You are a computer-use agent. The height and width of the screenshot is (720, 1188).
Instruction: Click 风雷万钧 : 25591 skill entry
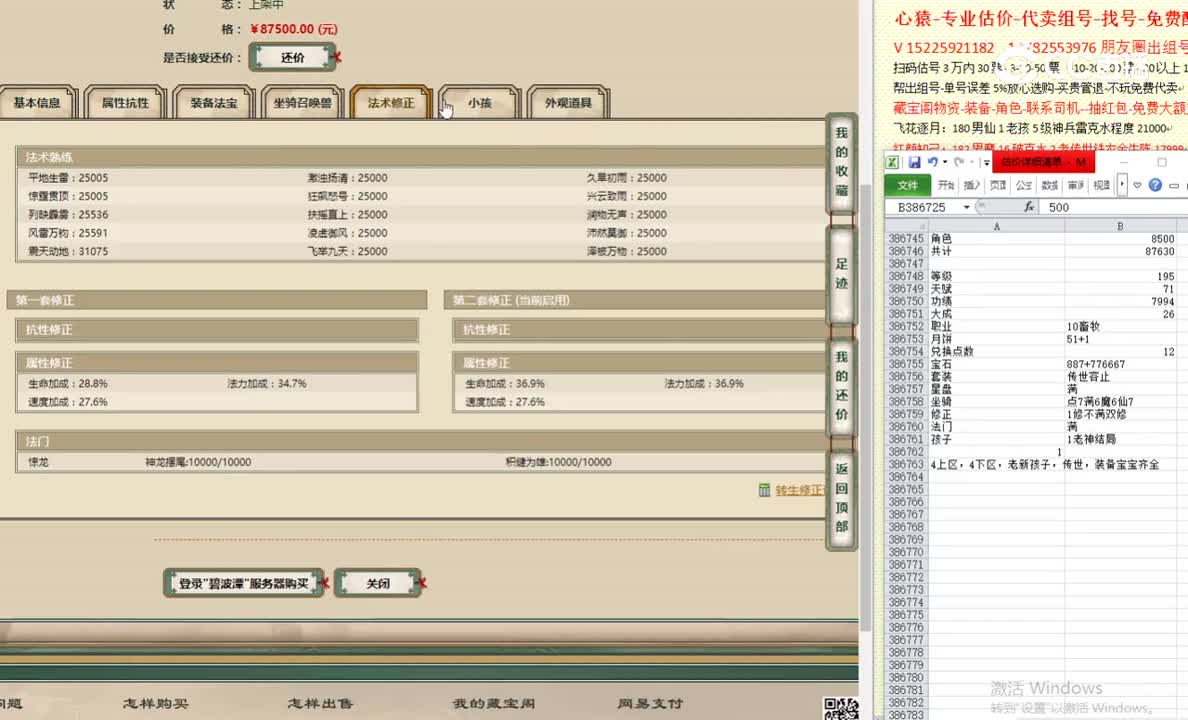click(68, 233)
